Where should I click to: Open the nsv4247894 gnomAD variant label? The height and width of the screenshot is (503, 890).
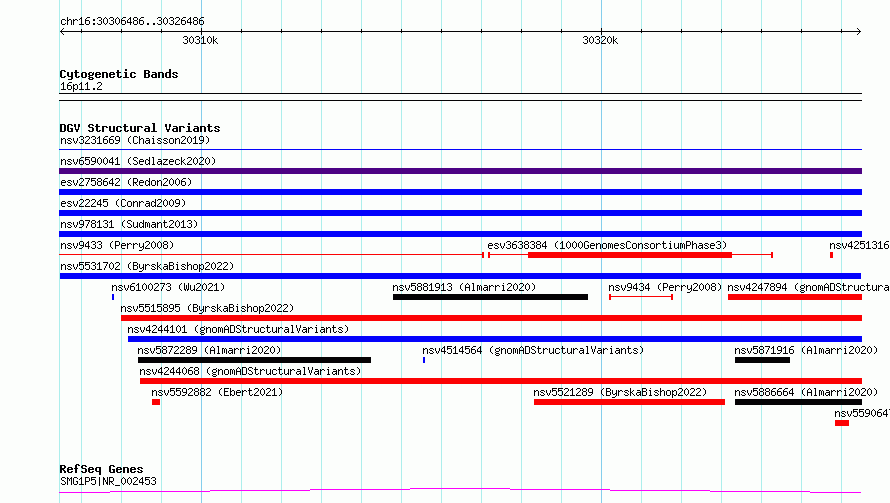(x=808, y=287)
